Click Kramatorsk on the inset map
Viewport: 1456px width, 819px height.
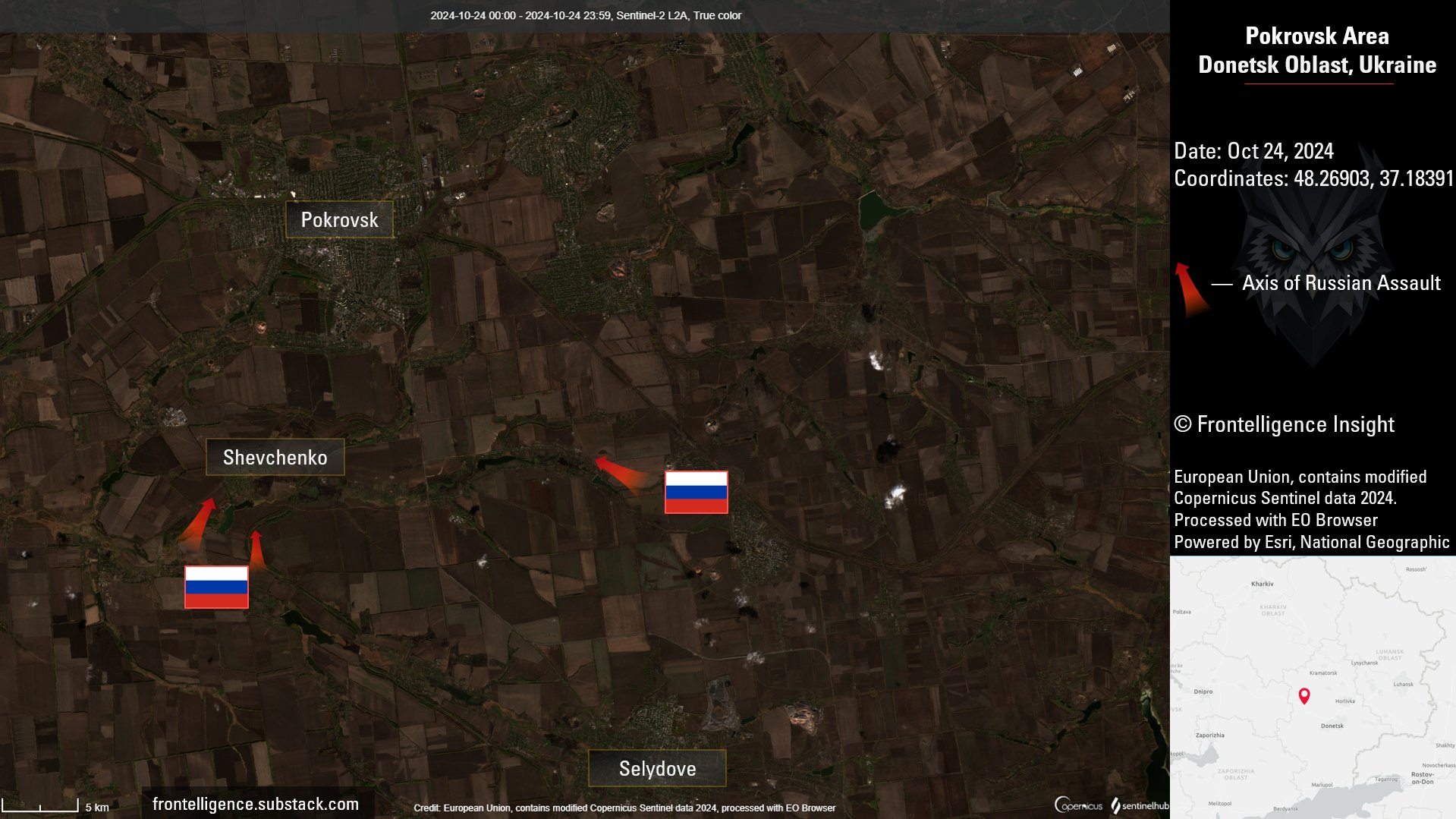[1323, 673]
